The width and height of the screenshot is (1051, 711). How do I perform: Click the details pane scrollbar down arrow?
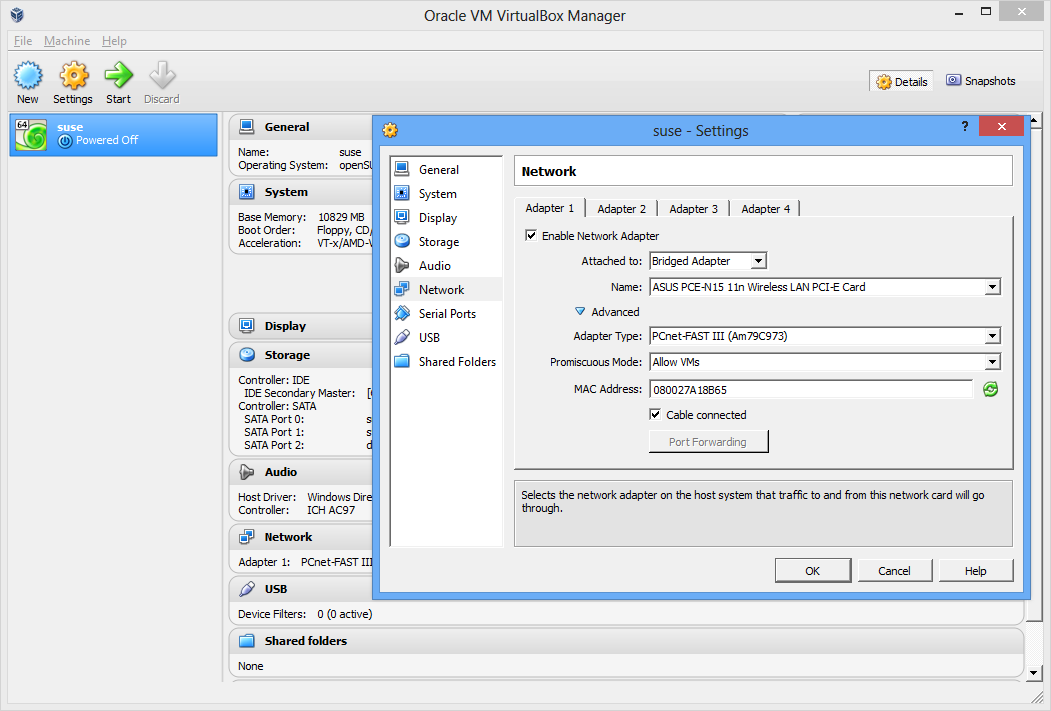click(x=1034, y=673)
